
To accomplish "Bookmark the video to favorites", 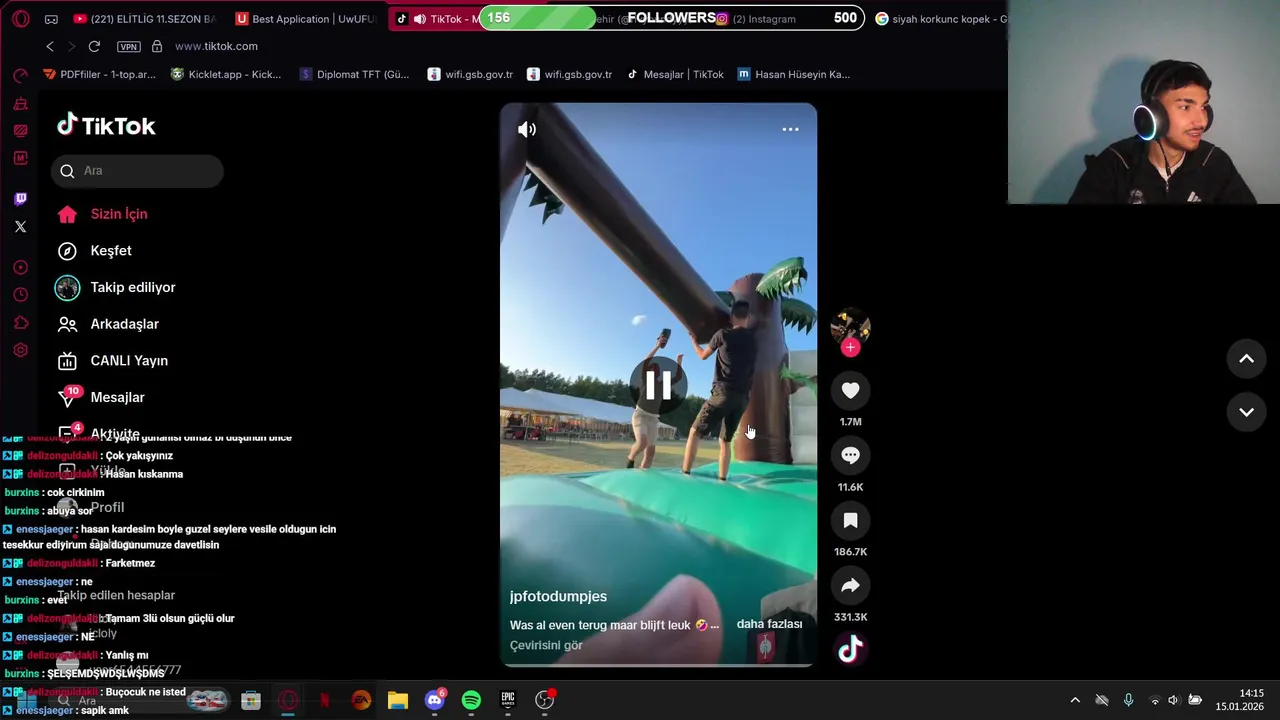I will (x=850, y=521).
